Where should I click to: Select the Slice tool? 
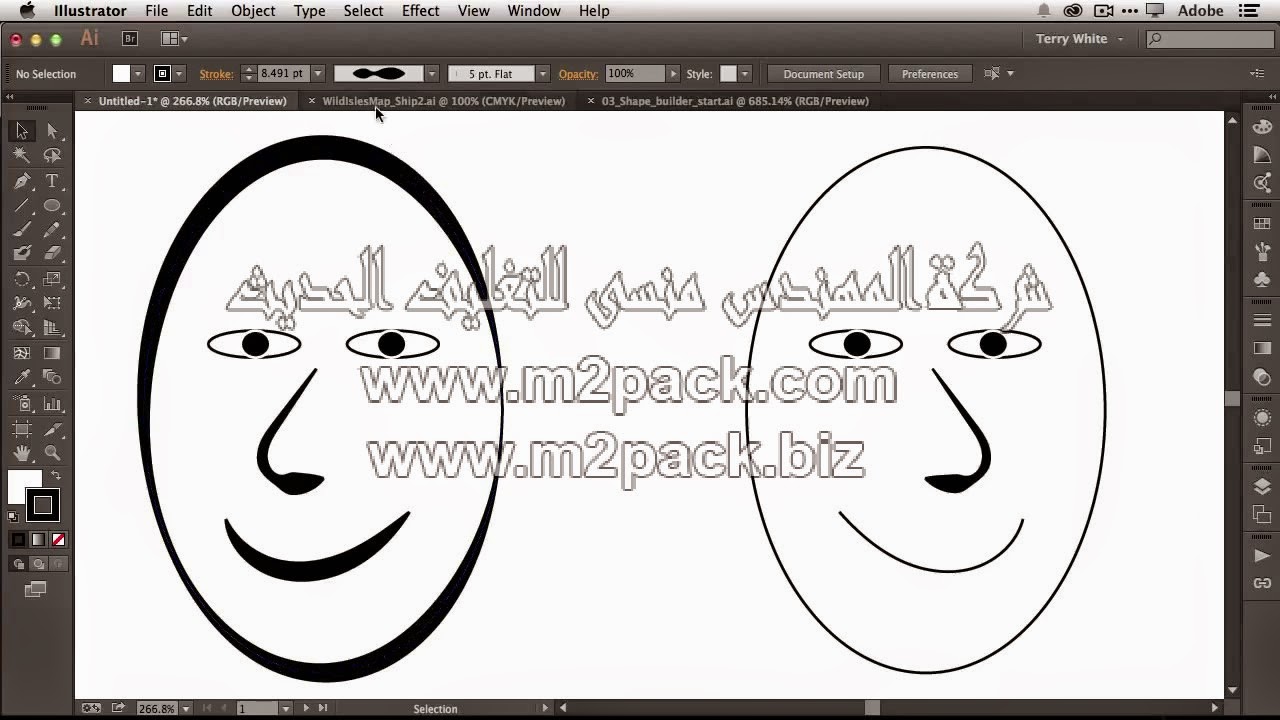(52, 429)
